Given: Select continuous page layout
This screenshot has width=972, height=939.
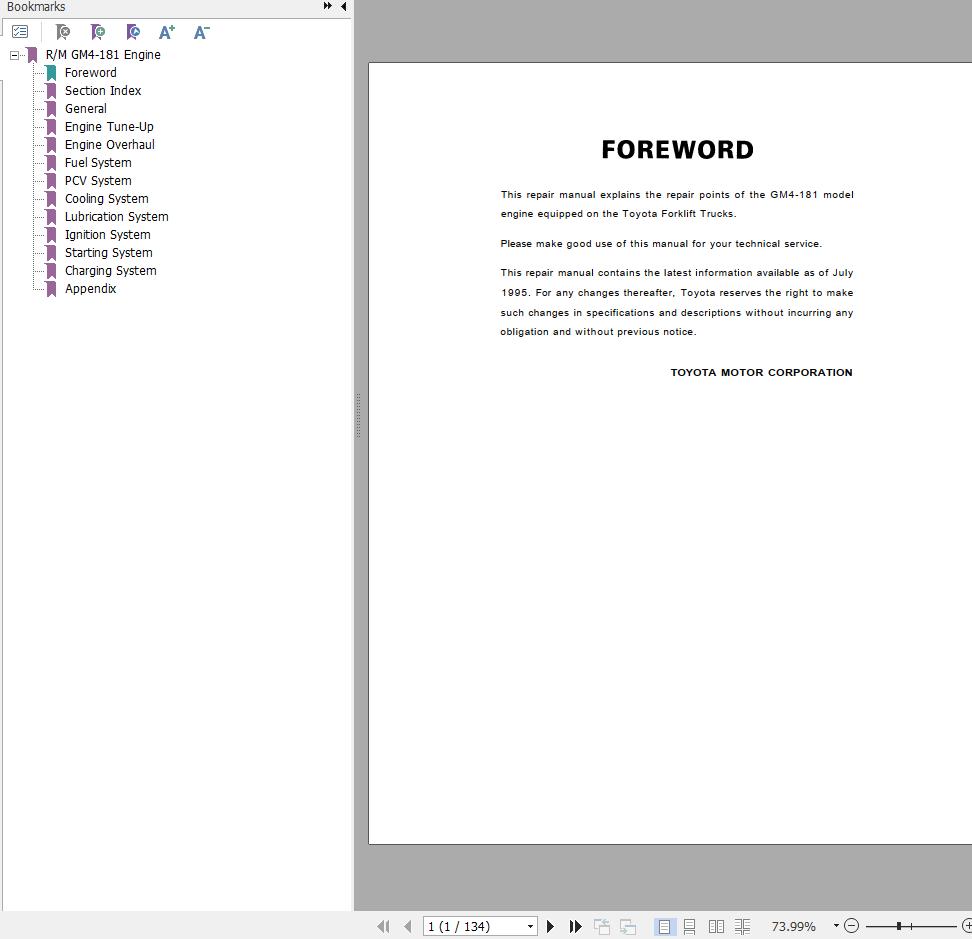Looking at the screenshot, I should [689, 926].
